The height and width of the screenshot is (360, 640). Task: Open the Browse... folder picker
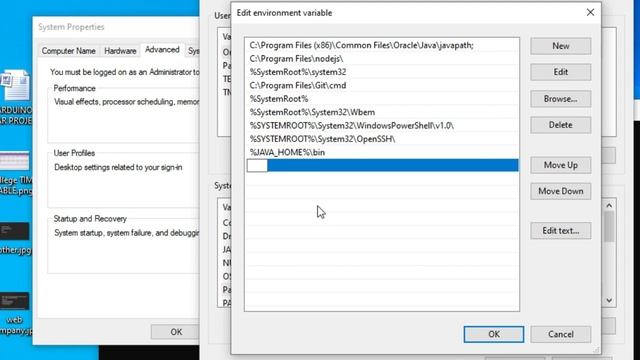point(560,99)
